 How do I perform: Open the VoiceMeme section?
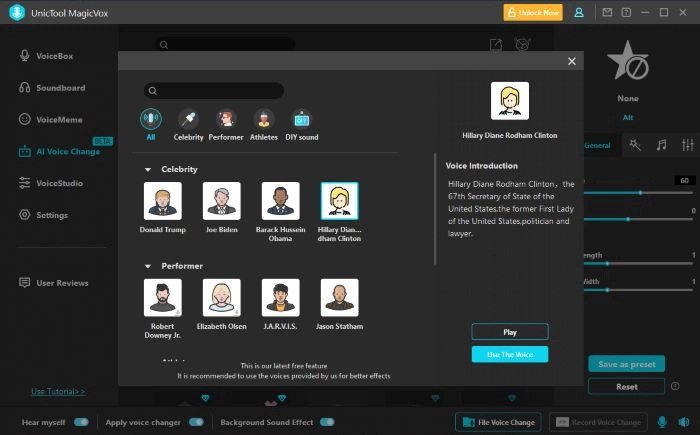[50, 119]
